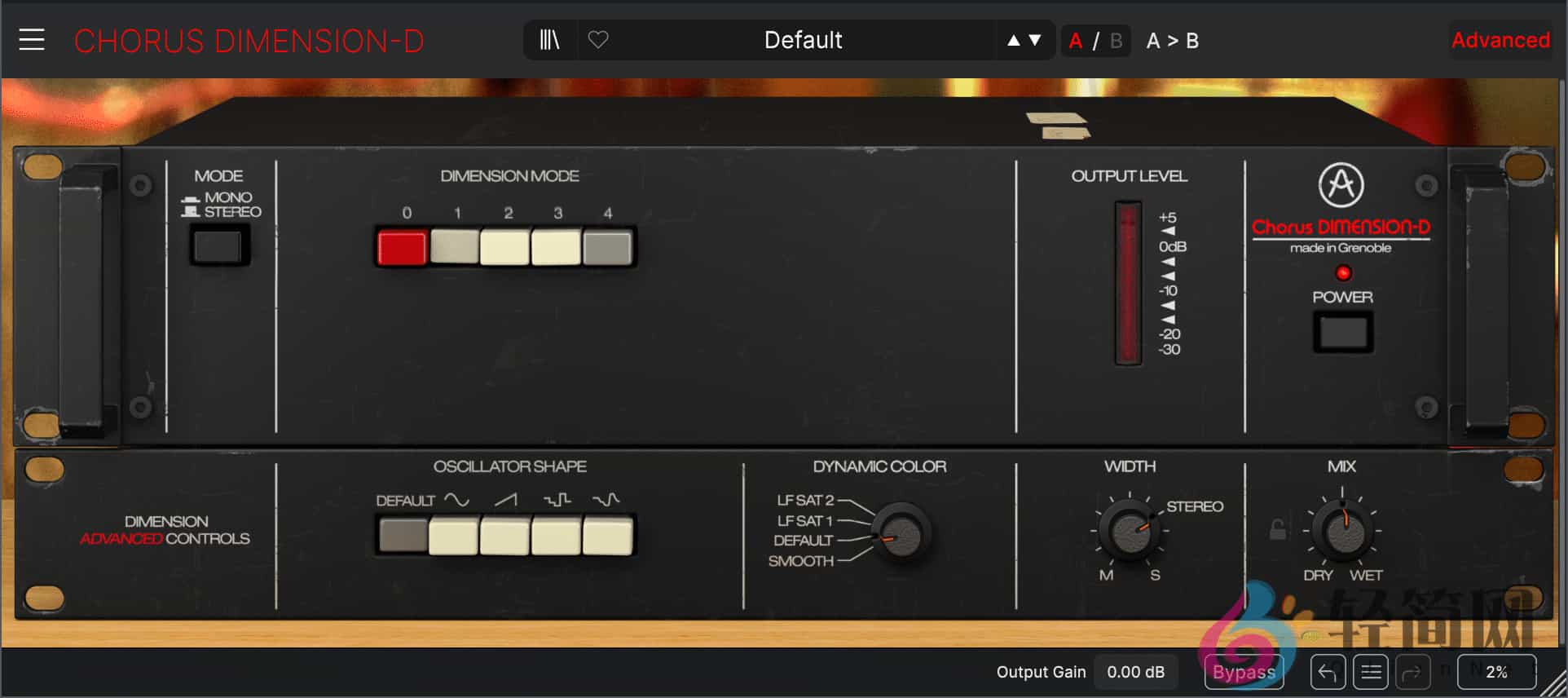Toggle the Power switch

[x=1342, y=333]
